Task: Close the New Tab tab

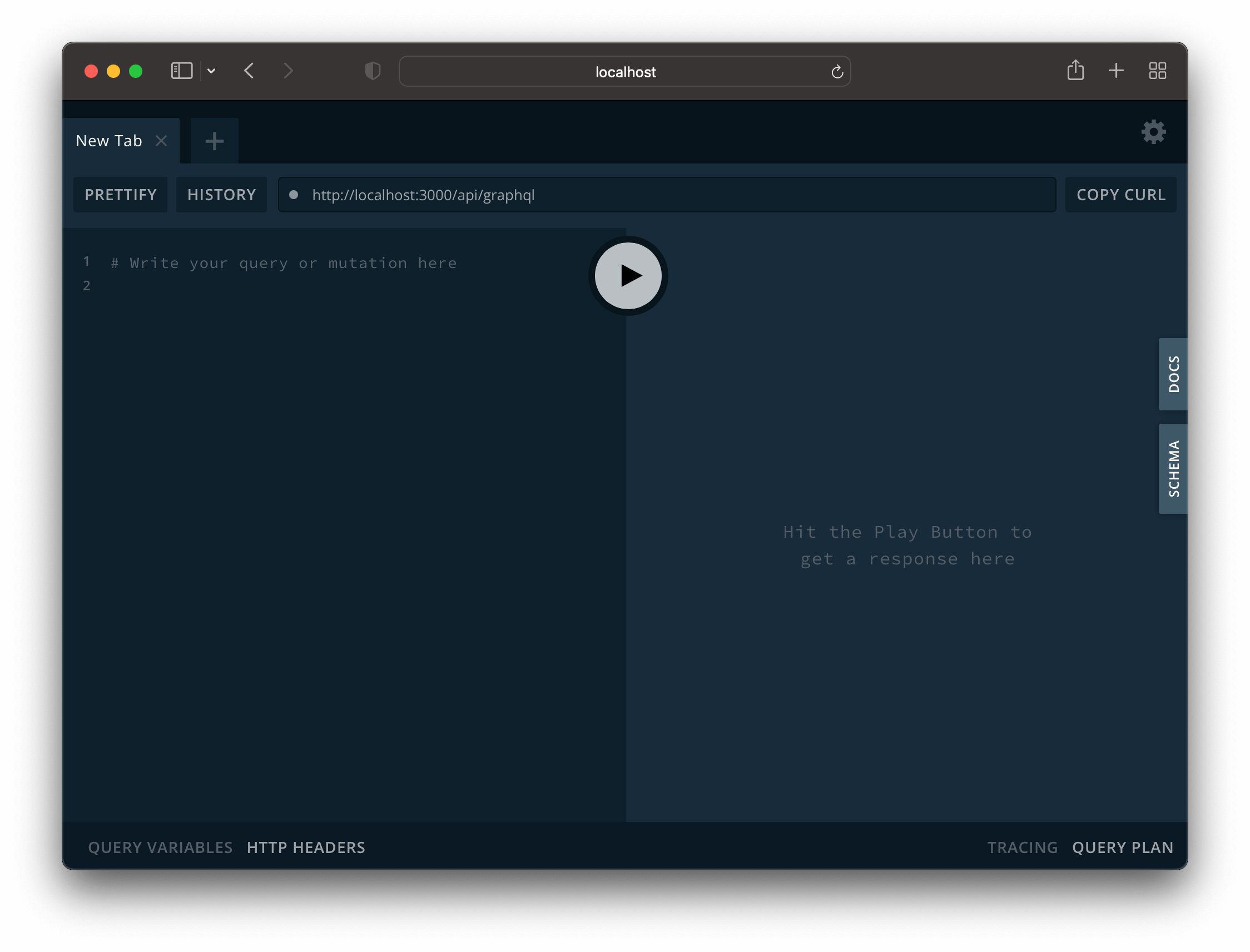Action: pos(161,141)
